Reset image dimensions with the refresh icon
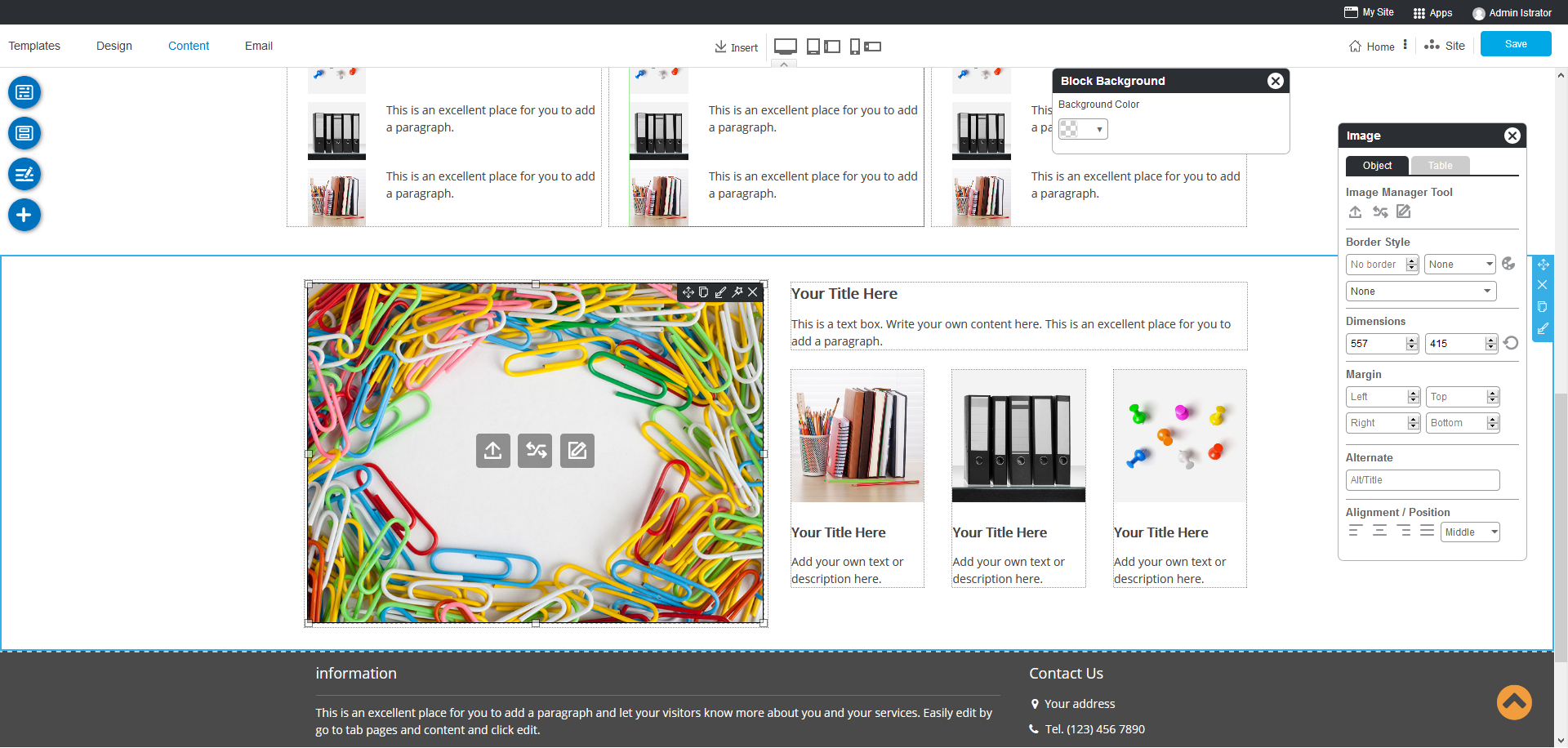Screen dimensions: 1568x748 pyautogui.click(x=1511, y=344)
